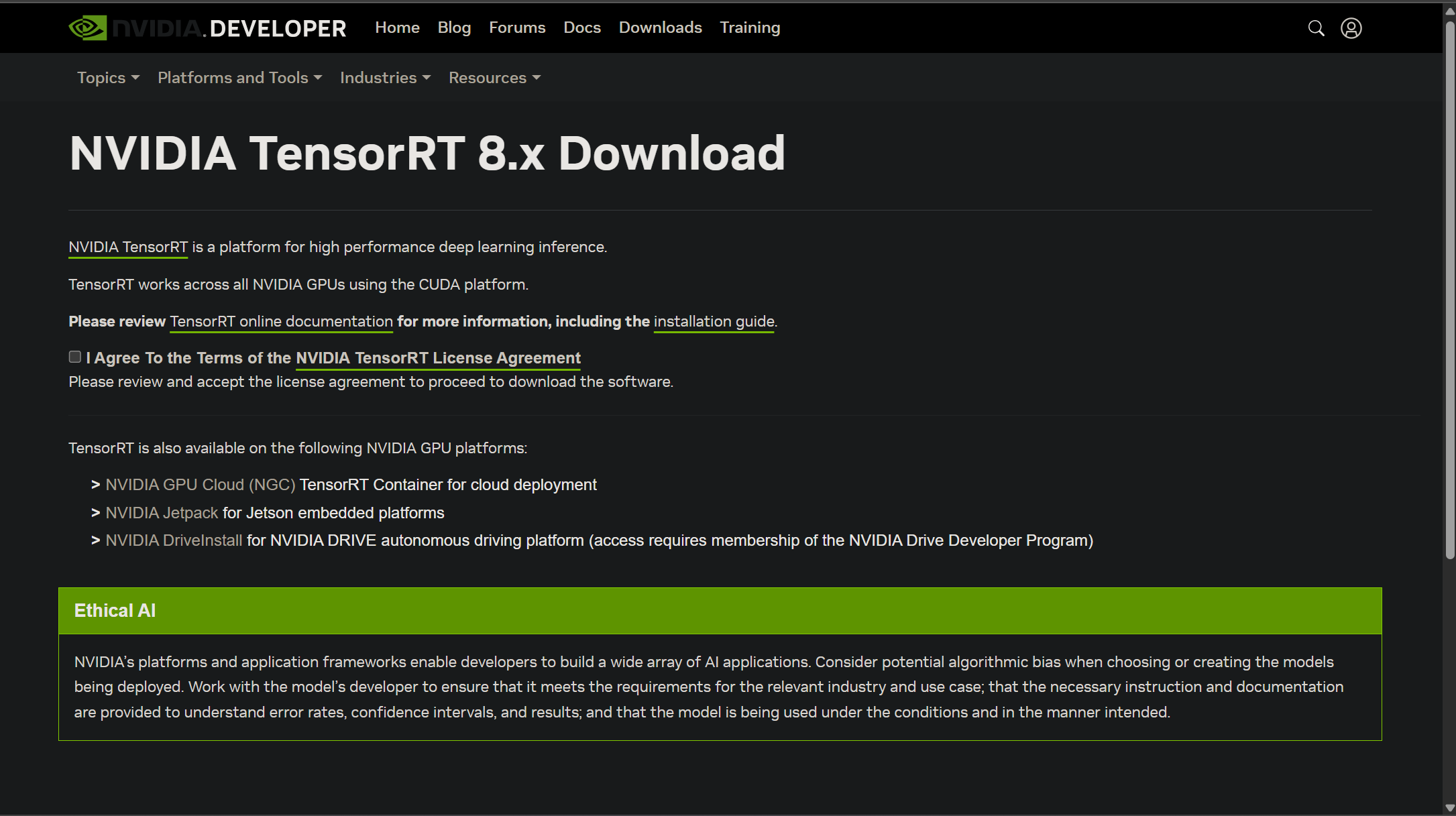This screenshot has height=816, width=1456.
Task: Open Docs from the top navigation
Action: pos(581,27)
